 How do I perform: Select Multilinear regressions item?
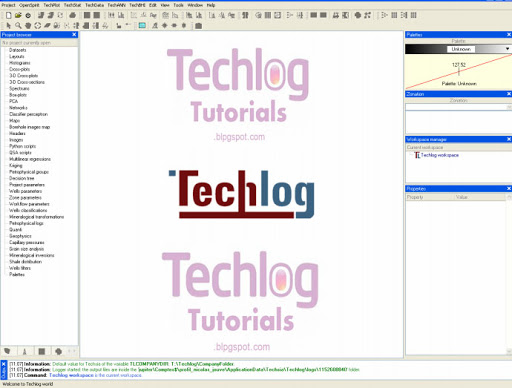(30, 159)
